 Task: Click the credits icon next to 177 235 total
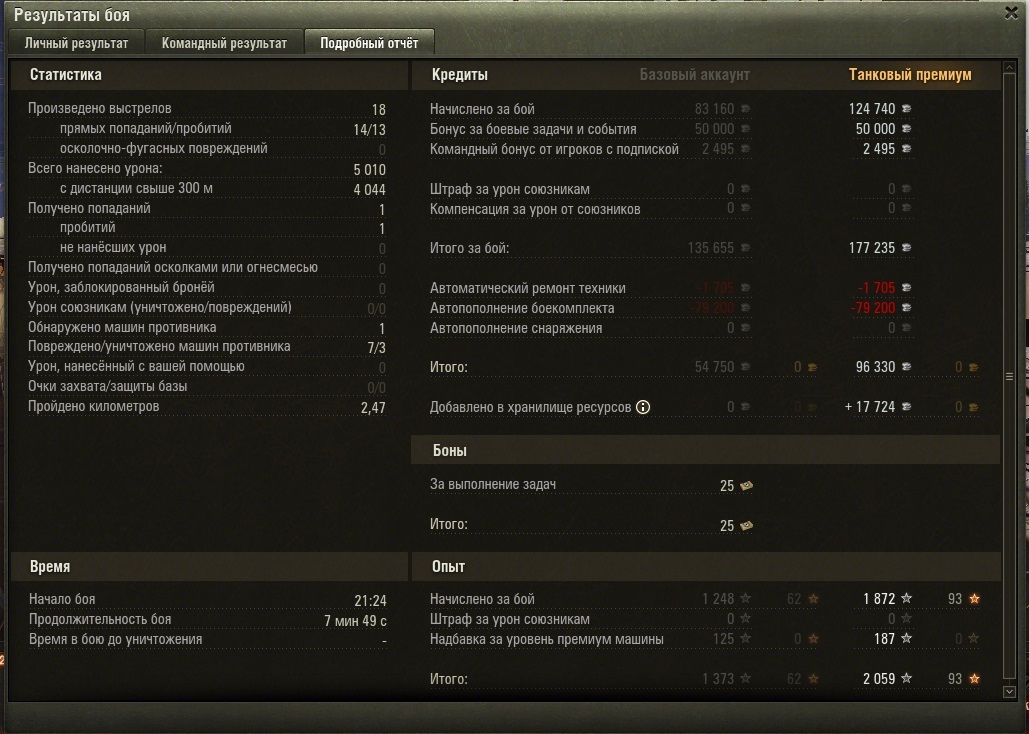pos(906,248)
